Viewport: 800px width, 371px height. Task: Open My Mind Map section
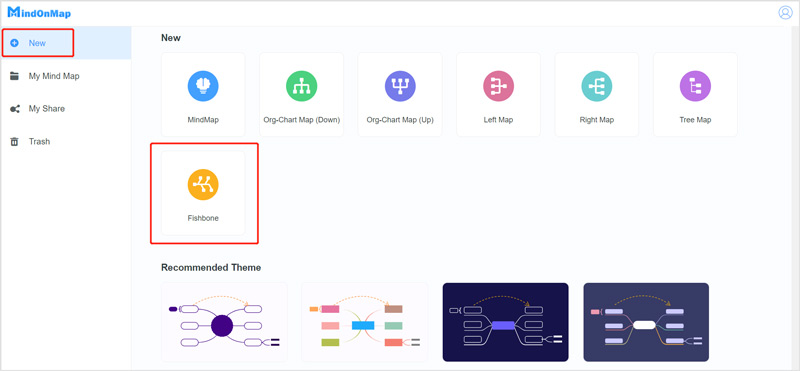[x=65, y=77]
